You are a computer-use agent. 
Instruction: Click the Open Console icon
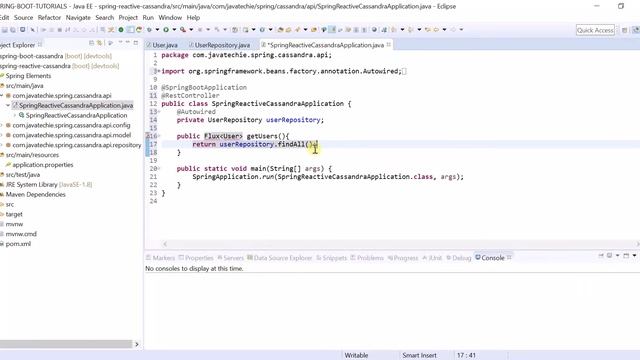click(x=626, y=256)
